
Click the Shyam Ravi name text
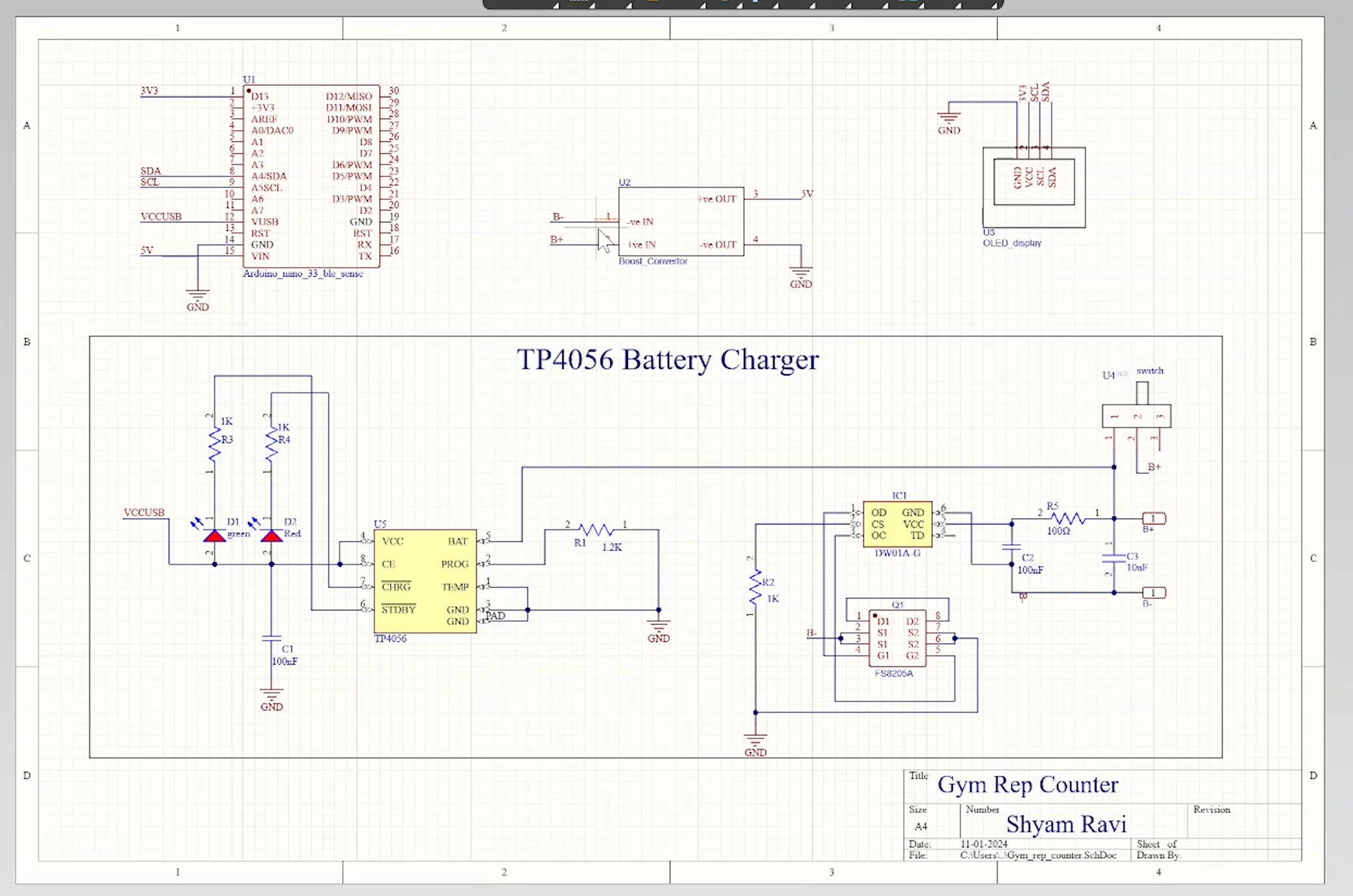click(1066, 824)
